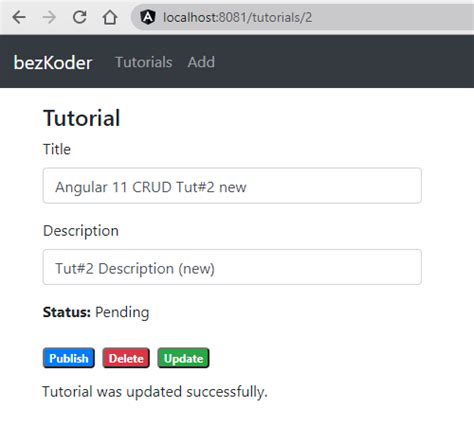Open the Add nav item

(201, 62)
